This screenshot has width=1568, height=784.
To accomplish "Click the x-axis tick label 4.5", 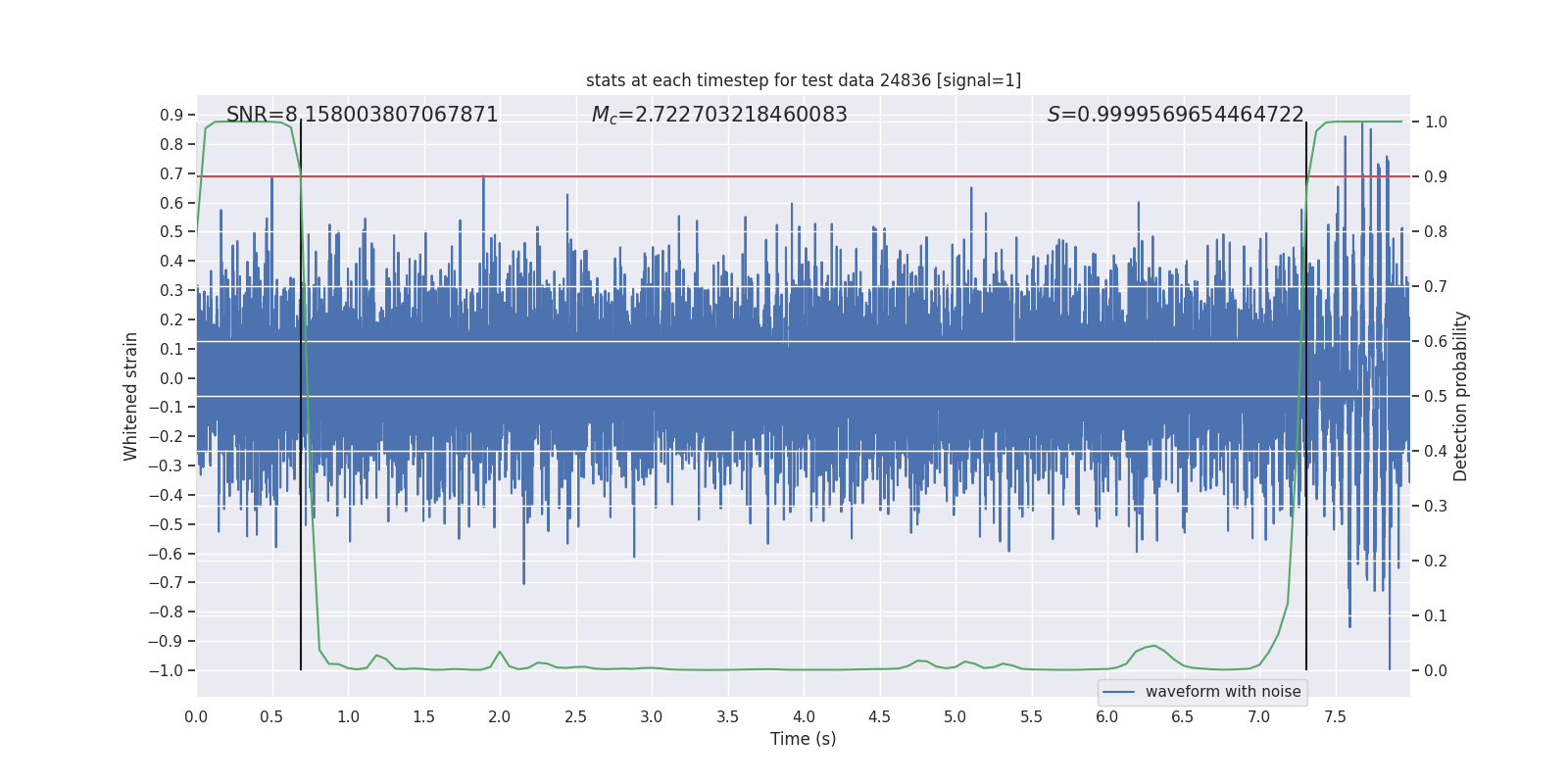I will point(880,716).
